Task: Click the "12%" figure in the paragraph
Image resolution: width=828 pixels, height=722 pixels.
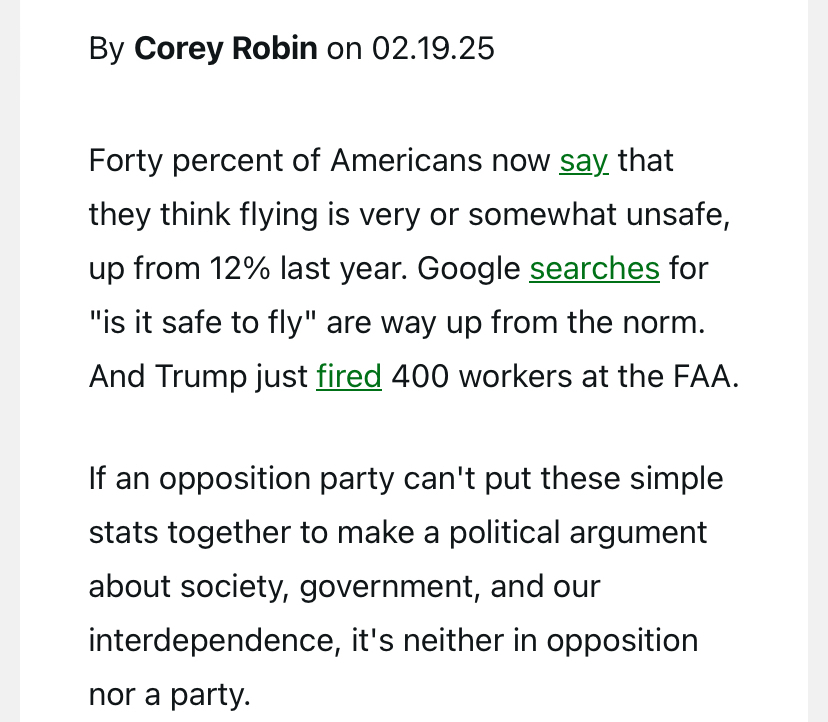Action: tap(241, 269)
